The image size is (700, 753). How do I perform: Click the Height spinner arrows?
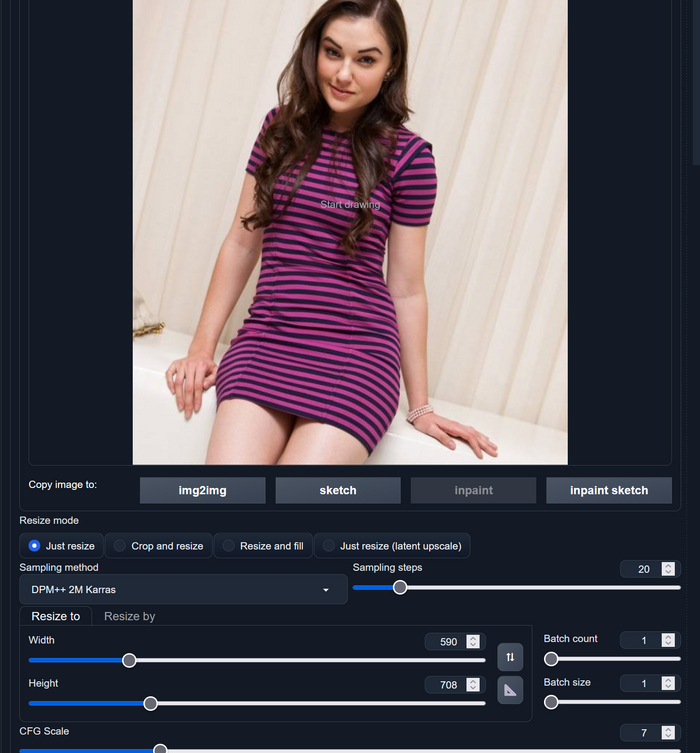click(473, 685)
